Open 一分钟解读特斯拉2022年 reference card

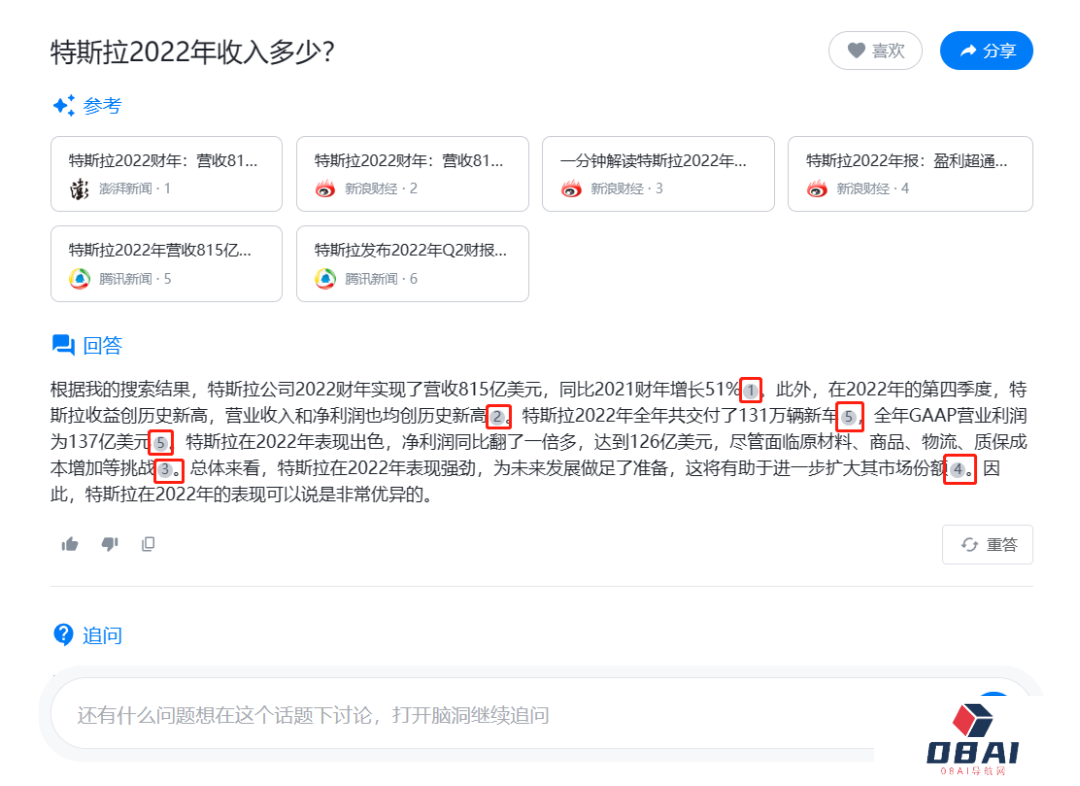(658, 174)
